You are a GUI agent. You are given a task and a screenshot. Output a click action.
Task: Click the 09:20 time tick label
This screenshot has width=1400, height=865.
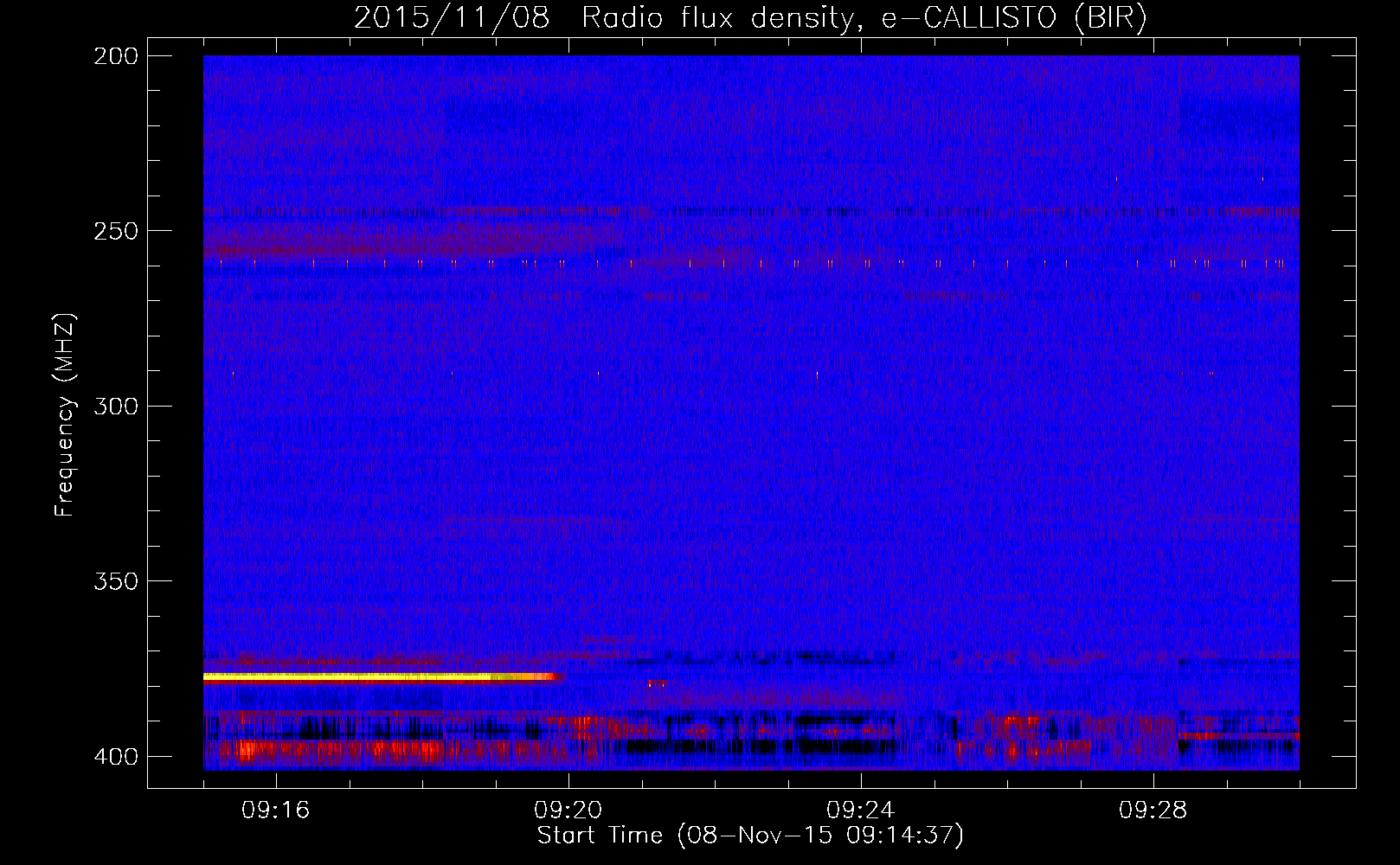click(x=568, y=810)
